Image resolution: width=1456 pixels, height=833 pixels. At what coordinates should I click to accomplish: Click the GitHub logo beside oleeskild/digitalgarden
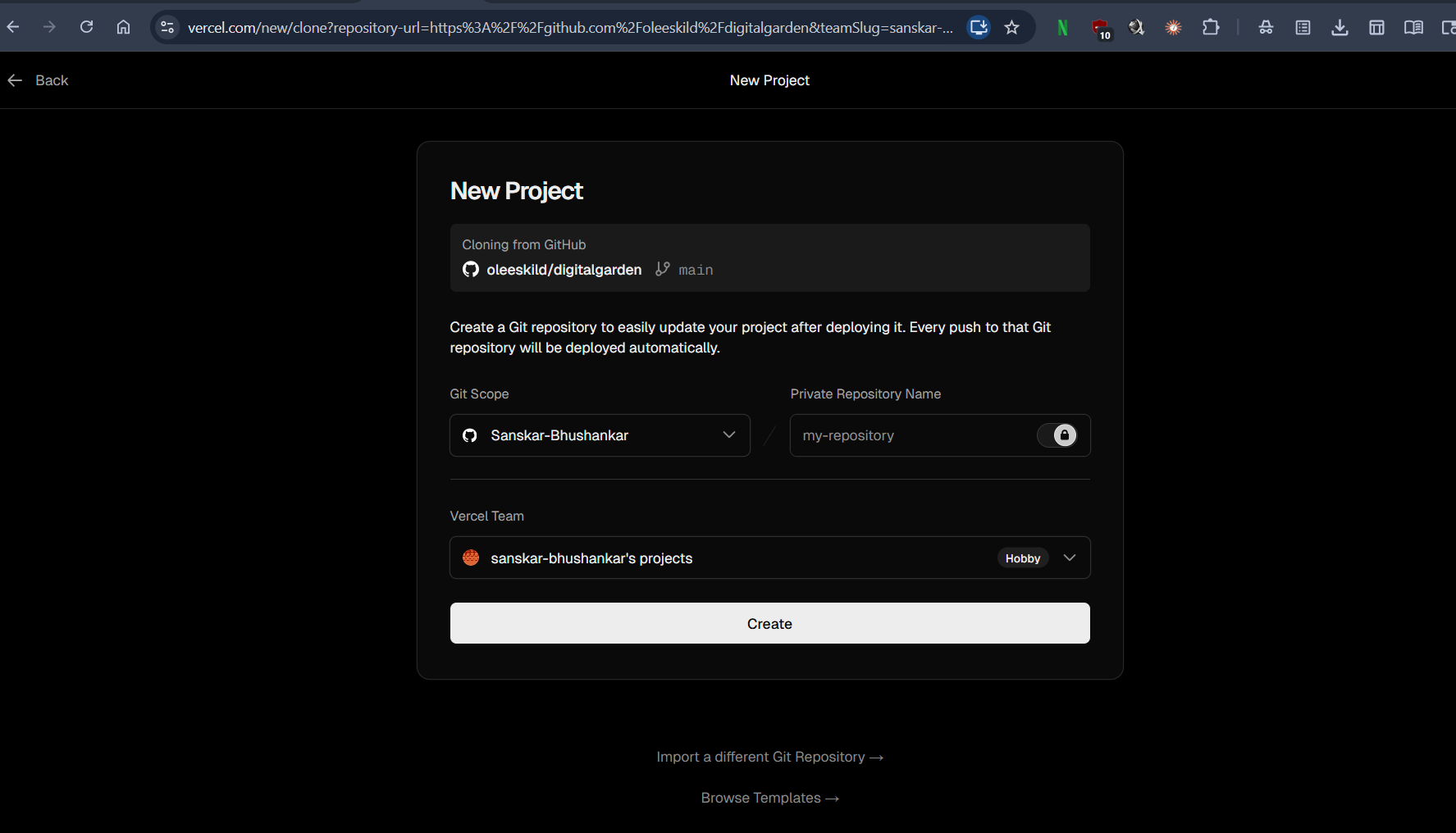coord(471,270)
